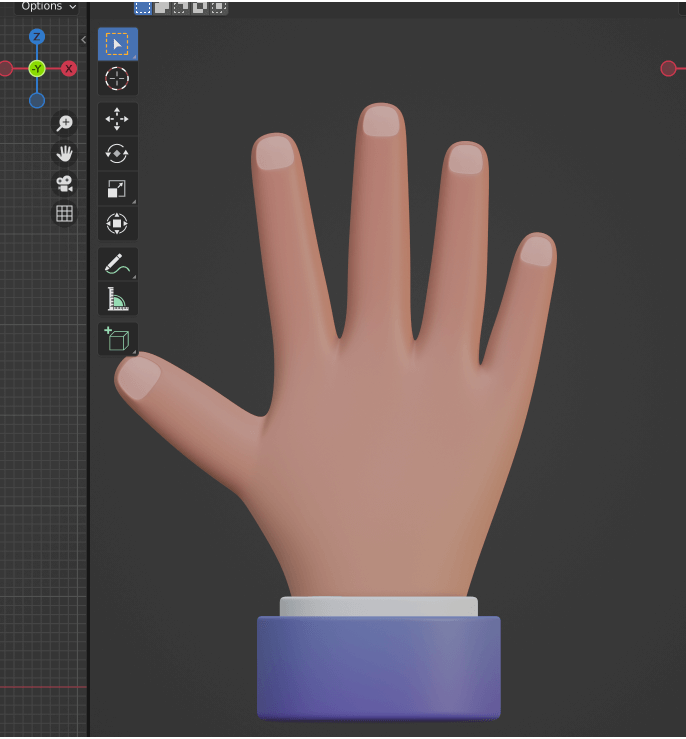Click the unlabeled blue circle below -Y
Screen dimensions: 686x739
tap(37, 100)
